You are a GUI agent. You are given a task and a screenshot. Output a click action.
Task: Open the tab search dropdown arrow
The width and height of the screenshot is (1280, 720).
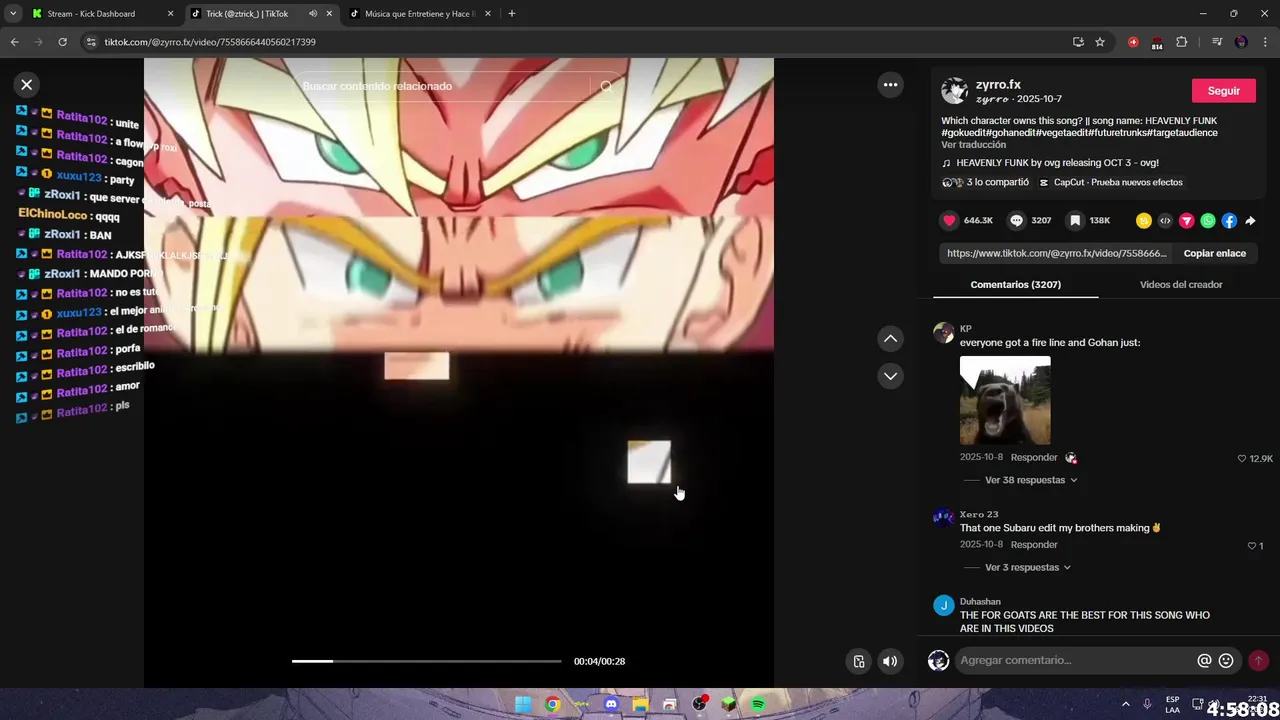tap(13, 14)
